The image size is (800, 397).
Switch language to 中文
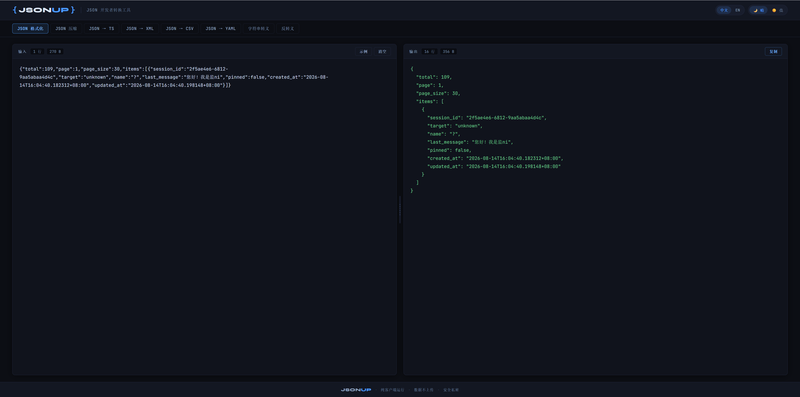point(724,10)
